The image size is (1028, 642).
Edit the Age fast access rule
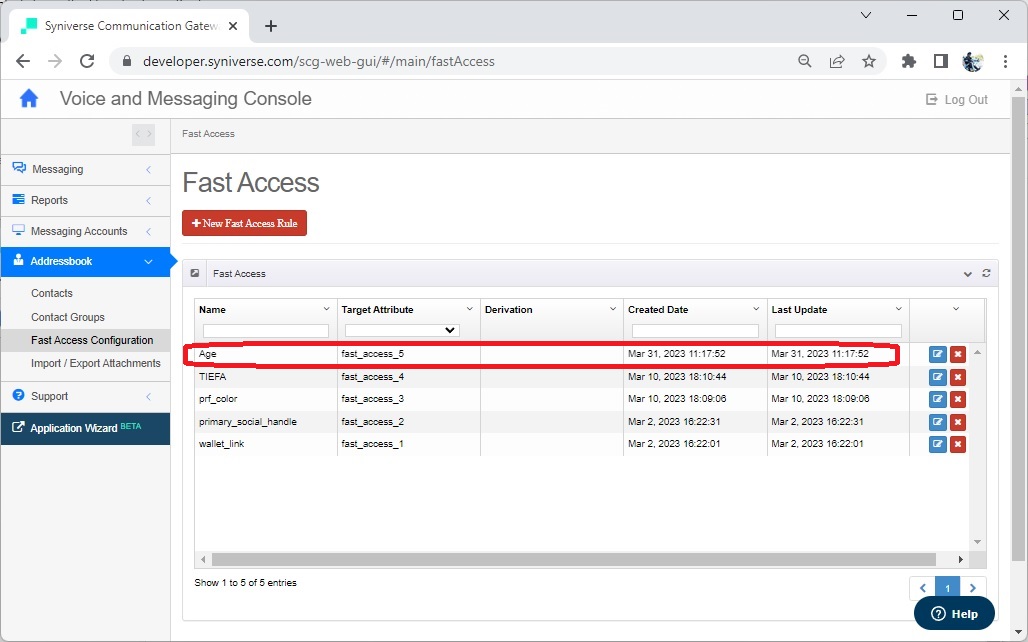click(x=938, y=354)
